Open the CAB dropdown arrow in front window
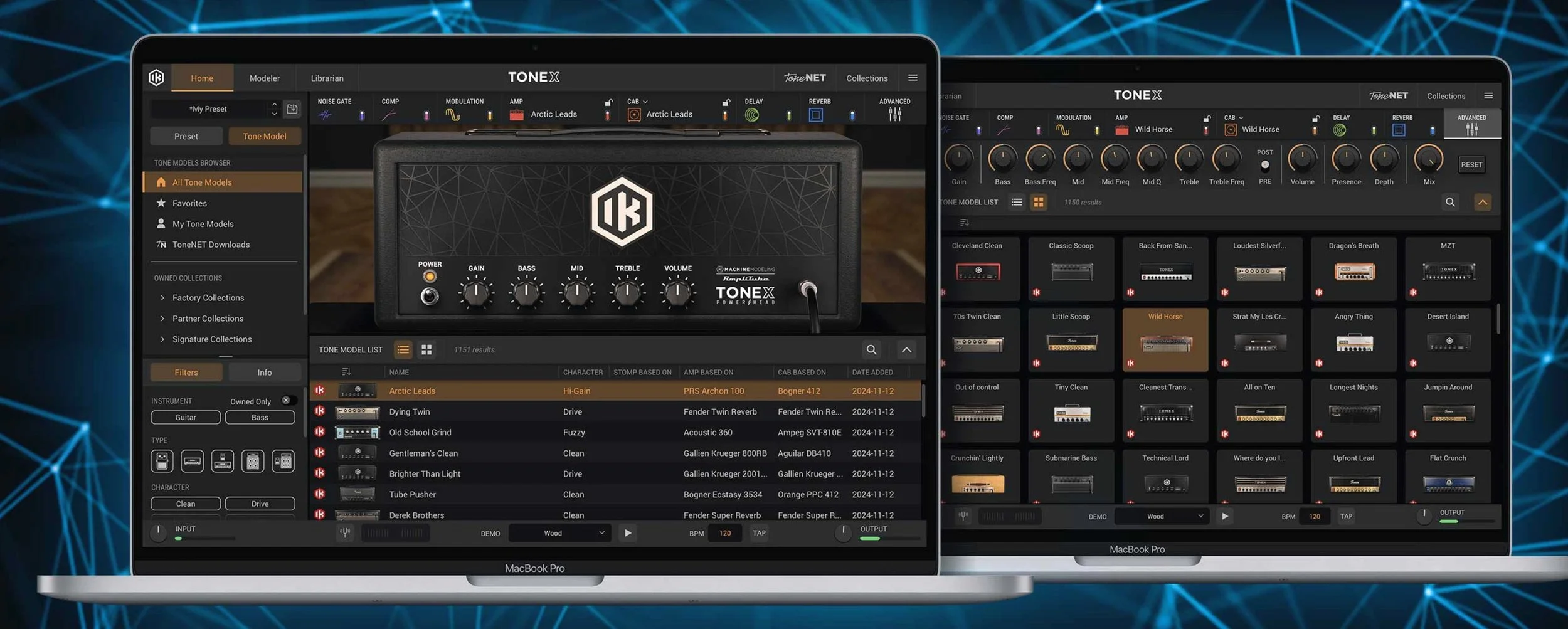This screenshot has width=1568, height=629. pyautogui.click(x=645, y=102)
